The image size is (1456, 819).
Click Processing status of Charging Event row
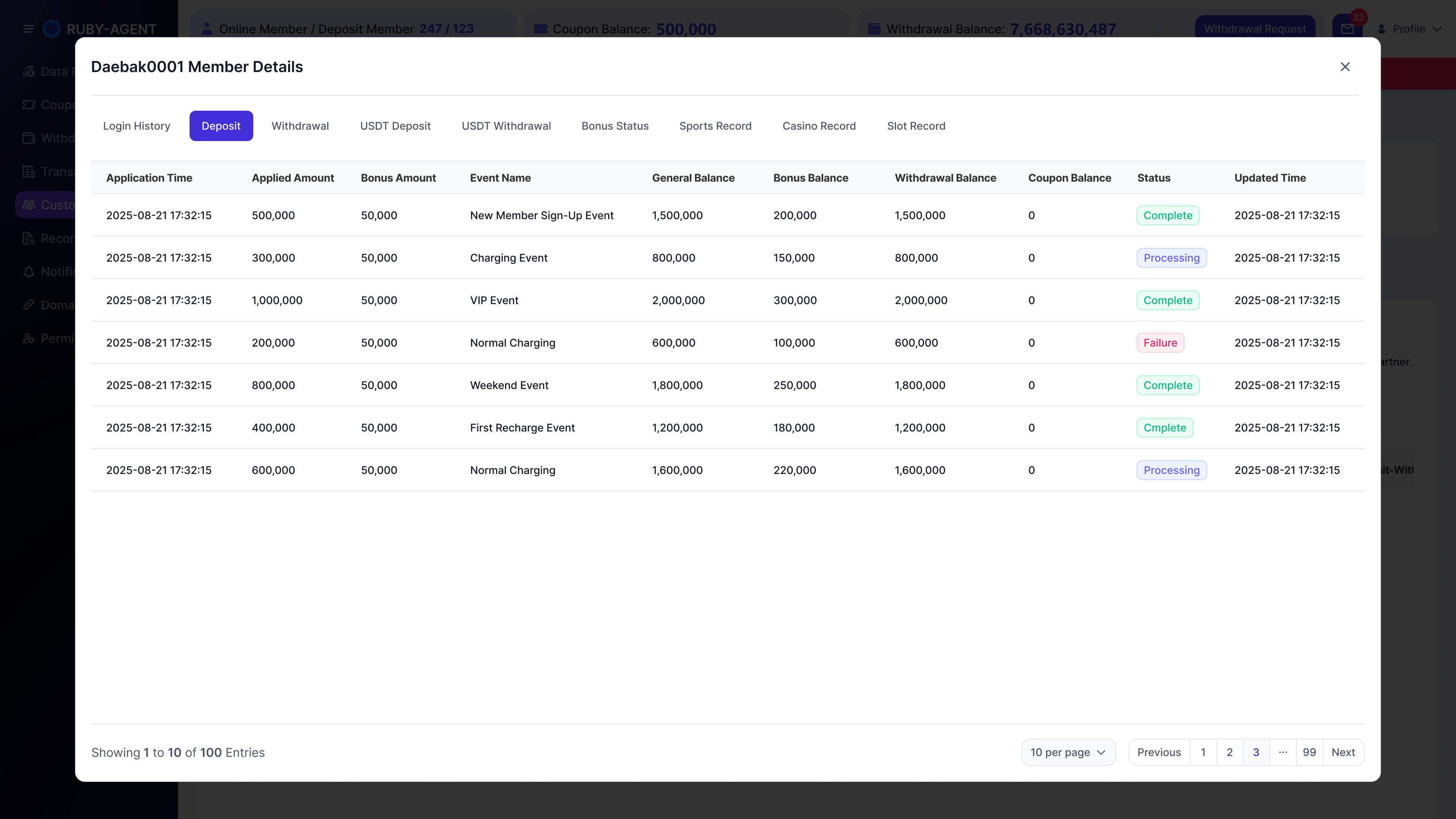pos(1172,258)
